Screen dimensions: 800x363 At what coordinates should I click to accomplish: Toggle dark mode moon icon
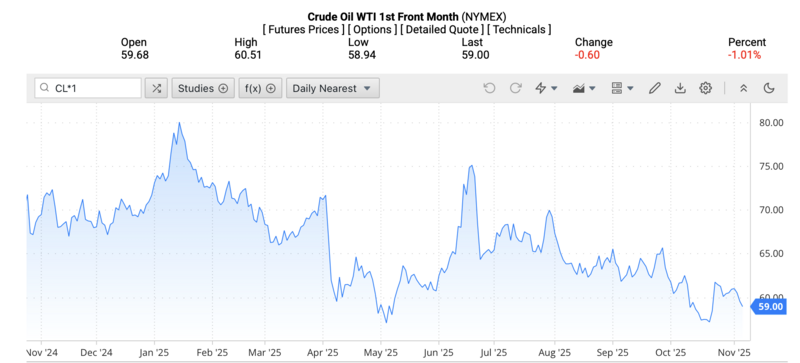coord(769,88)
